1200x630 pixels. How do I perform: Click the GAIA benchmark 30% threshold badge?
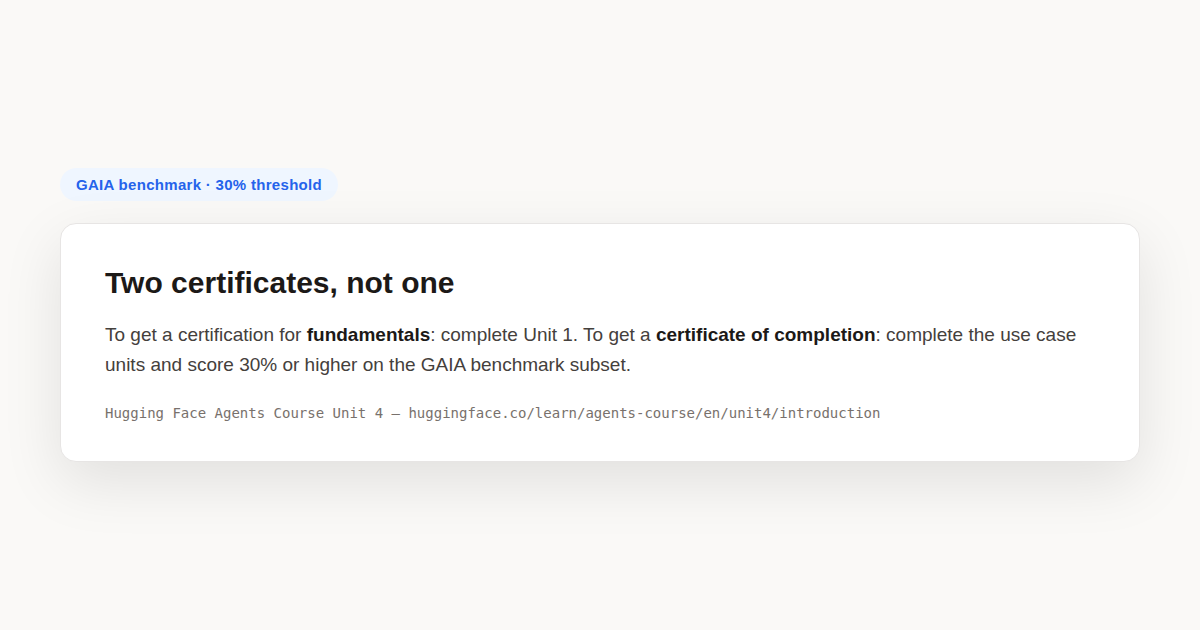click(x=199, y=185)
